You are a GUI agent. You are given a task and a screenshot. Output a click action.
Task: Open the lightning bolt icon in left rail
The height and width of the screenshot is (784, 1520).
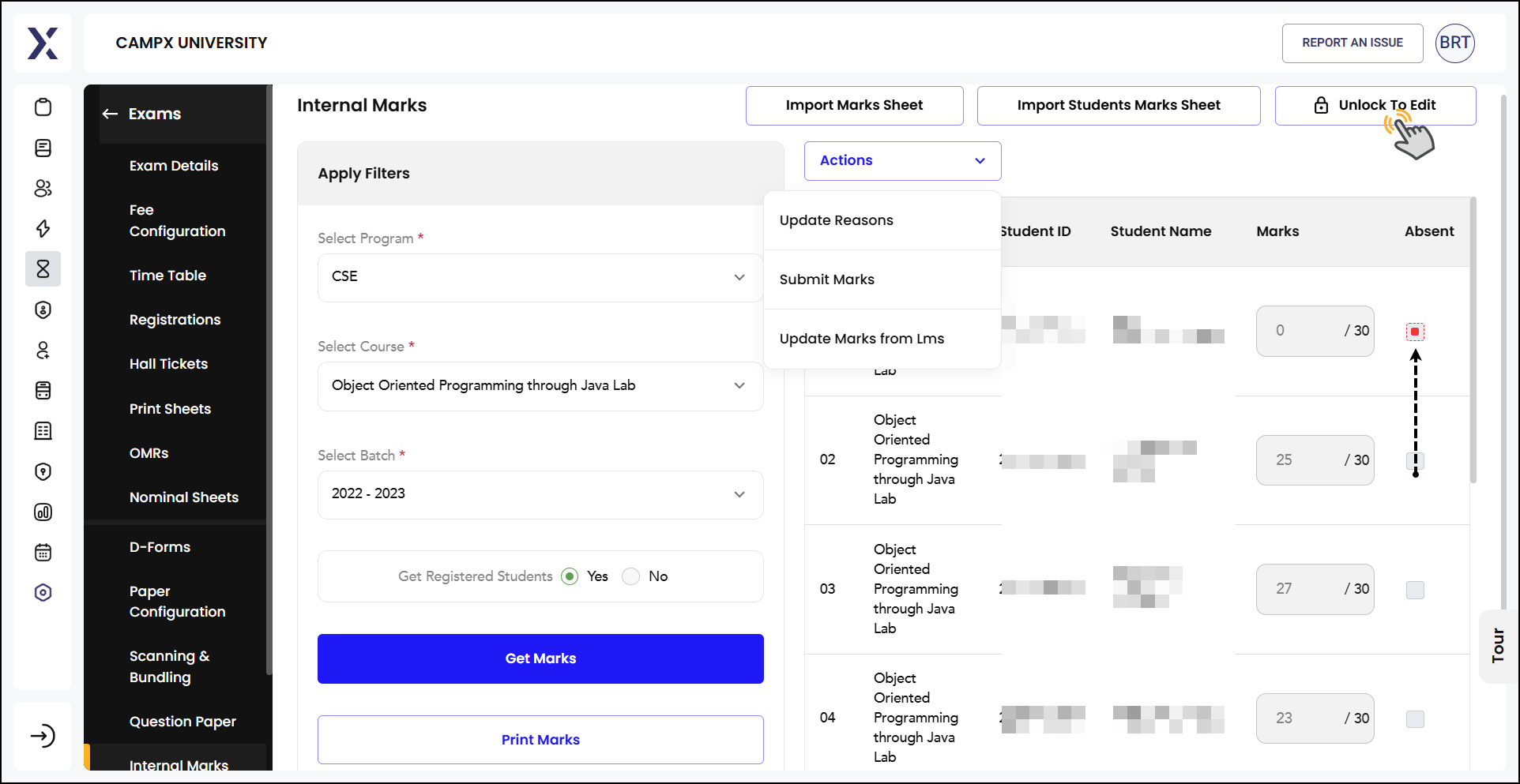click(43, 229)
